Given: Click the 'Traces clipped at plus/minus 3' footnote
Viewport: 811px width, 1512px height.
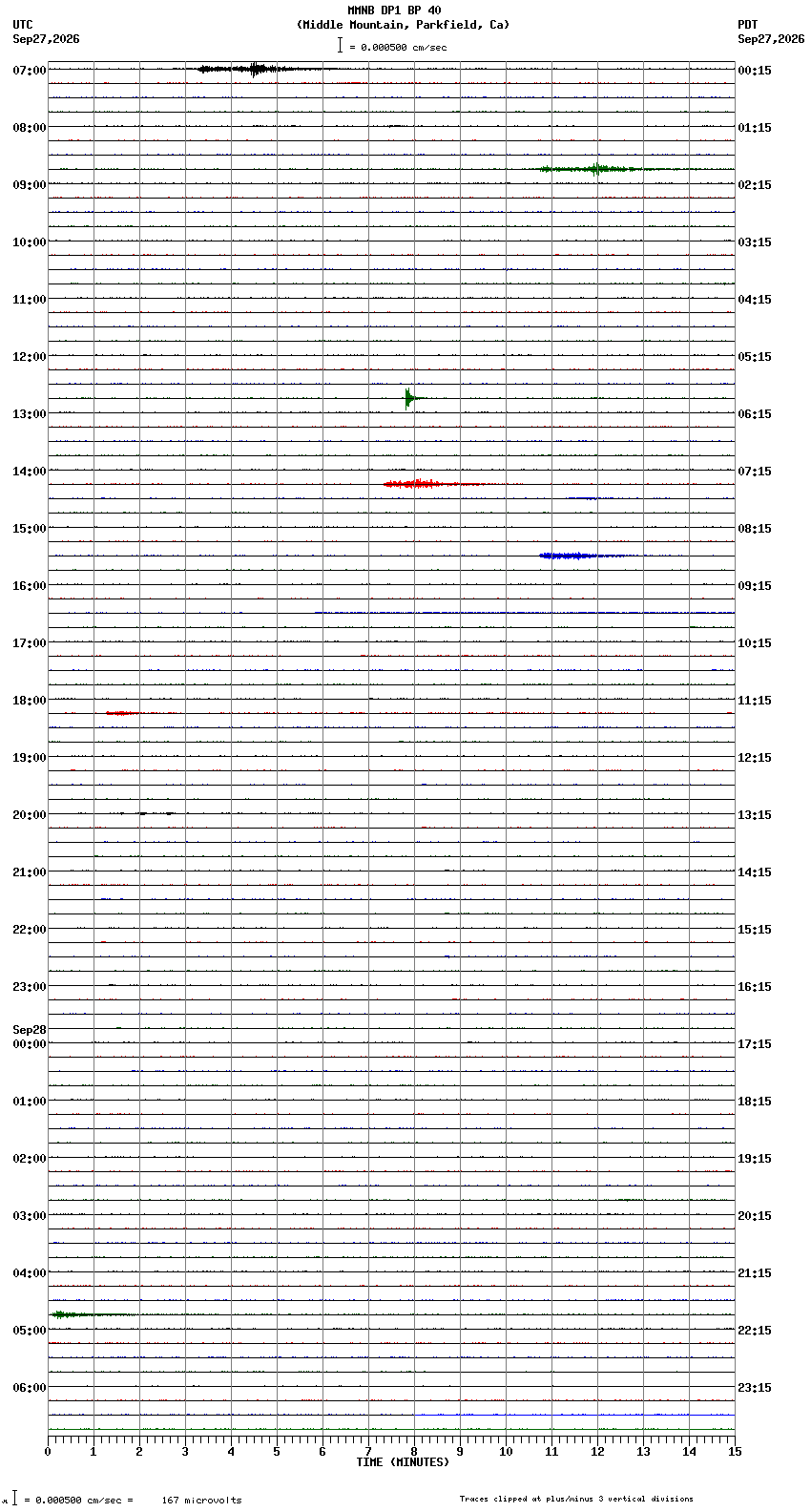Looking at the screenshot, I should pos(576,1499).
